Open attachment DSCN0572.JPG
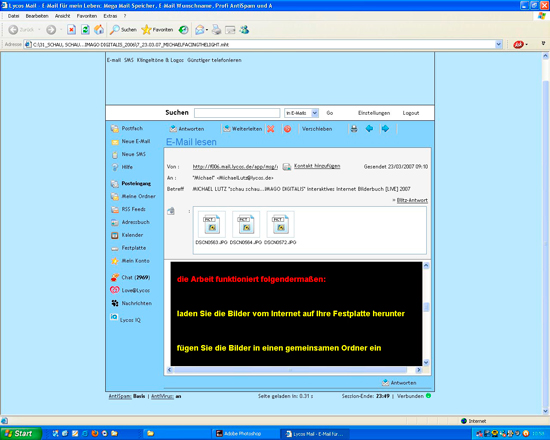This screenshot has width=550, height=440. (x=280, y=228)
